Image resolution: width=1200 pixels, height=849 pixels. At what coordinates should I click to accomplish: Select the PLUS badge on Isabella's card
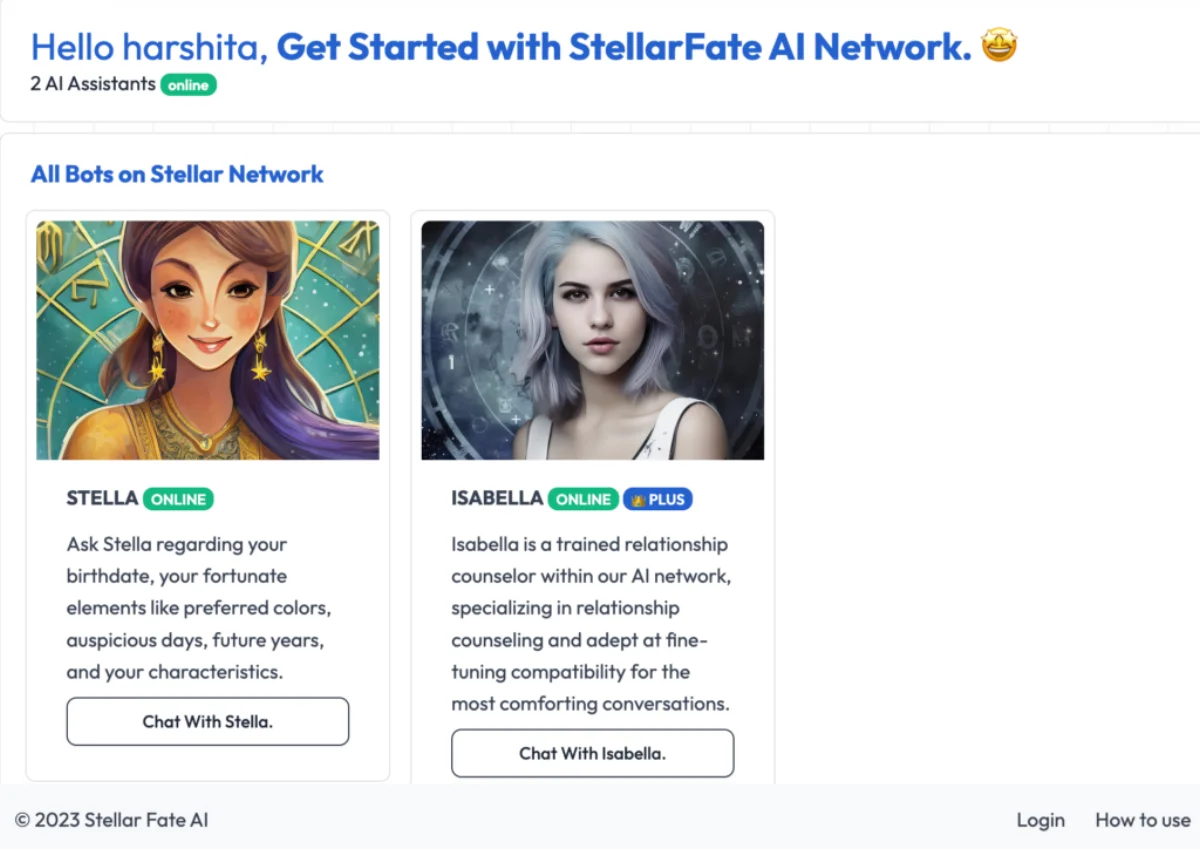(x=657, y=499)
